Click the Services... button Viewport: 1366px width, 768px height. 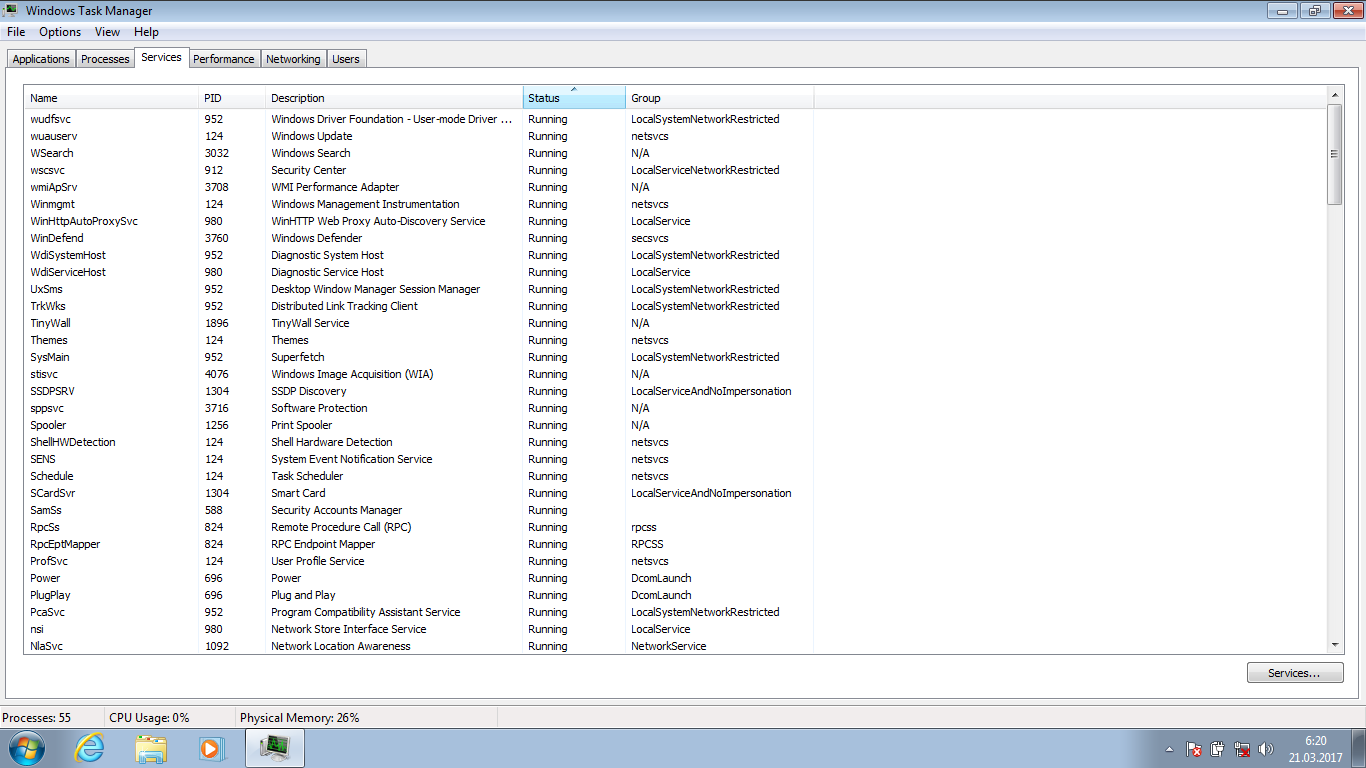click(1295, 673)
